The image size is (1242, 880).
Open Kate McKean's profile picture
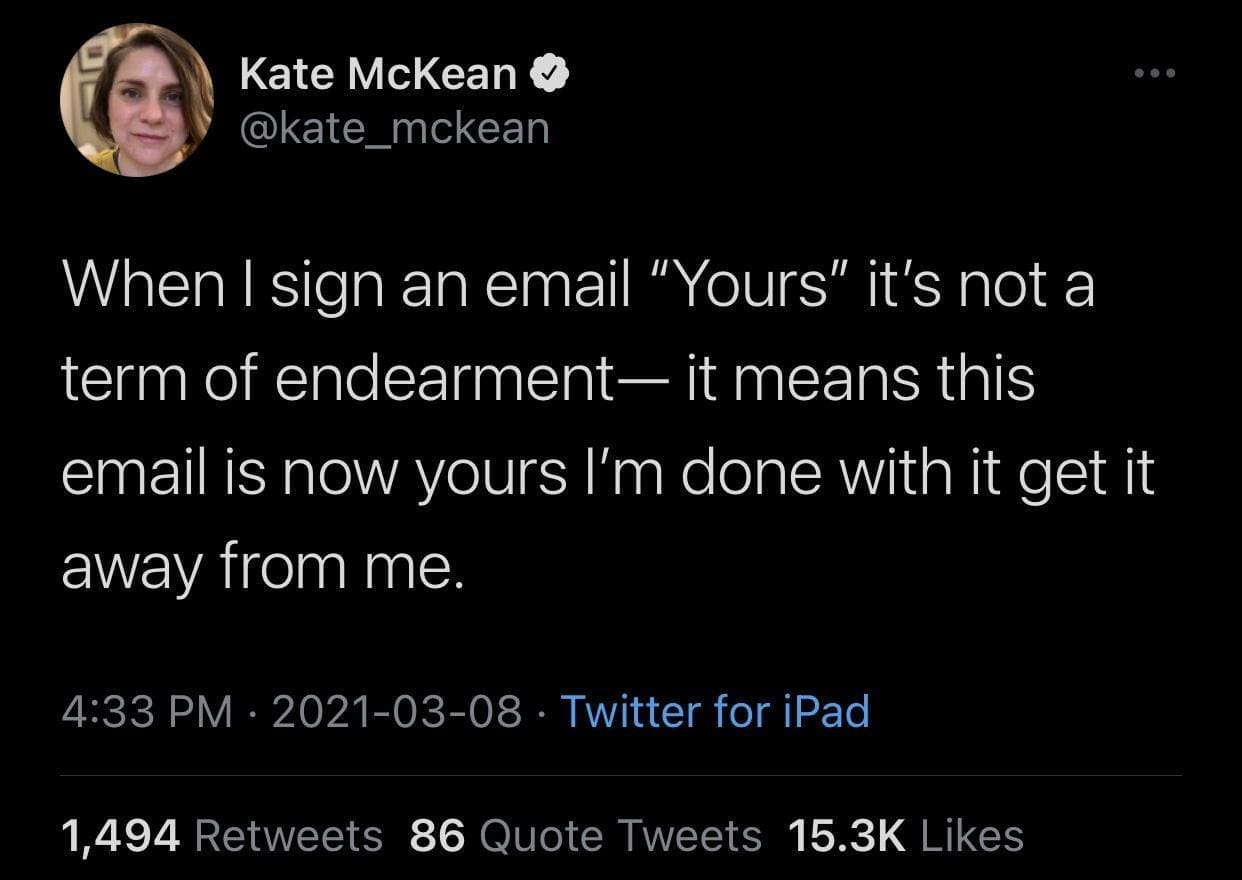tap(136, 100)
